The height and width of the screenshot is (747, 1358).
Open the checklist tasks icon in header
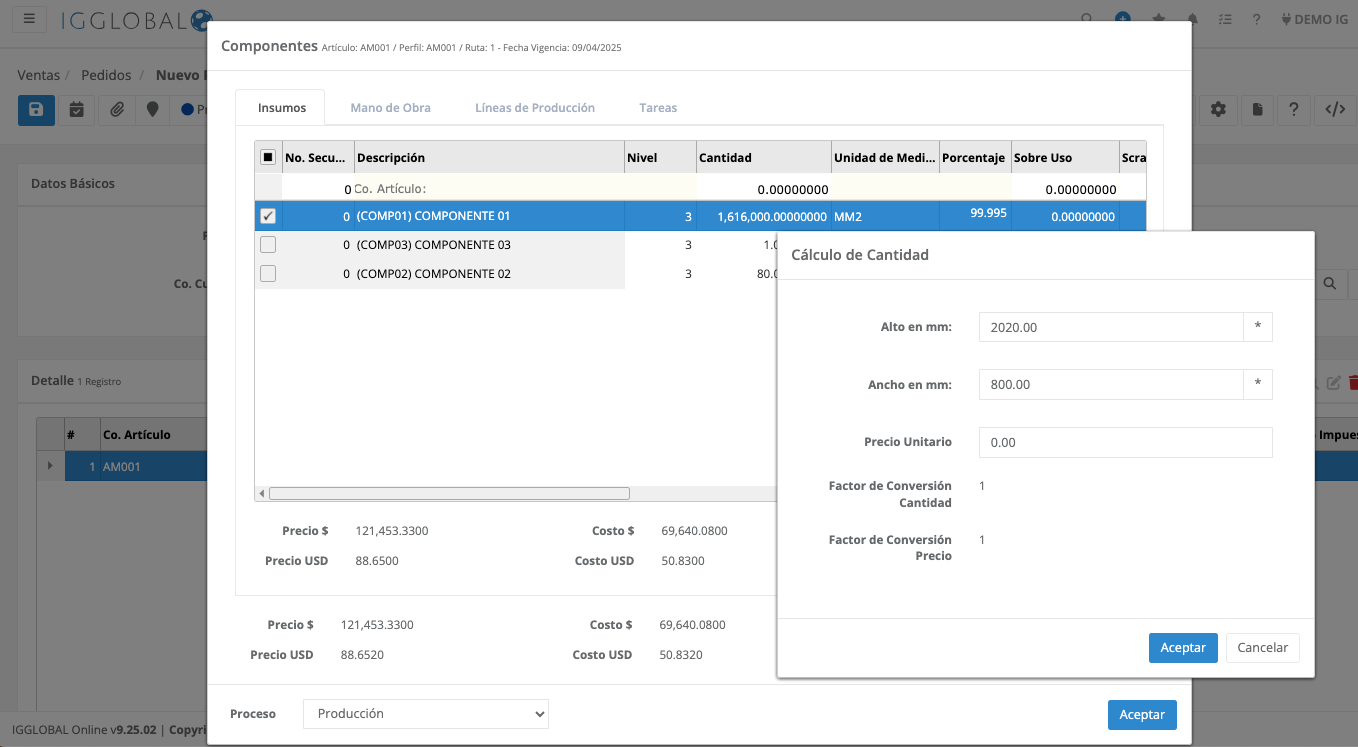tap(1226, 19)
